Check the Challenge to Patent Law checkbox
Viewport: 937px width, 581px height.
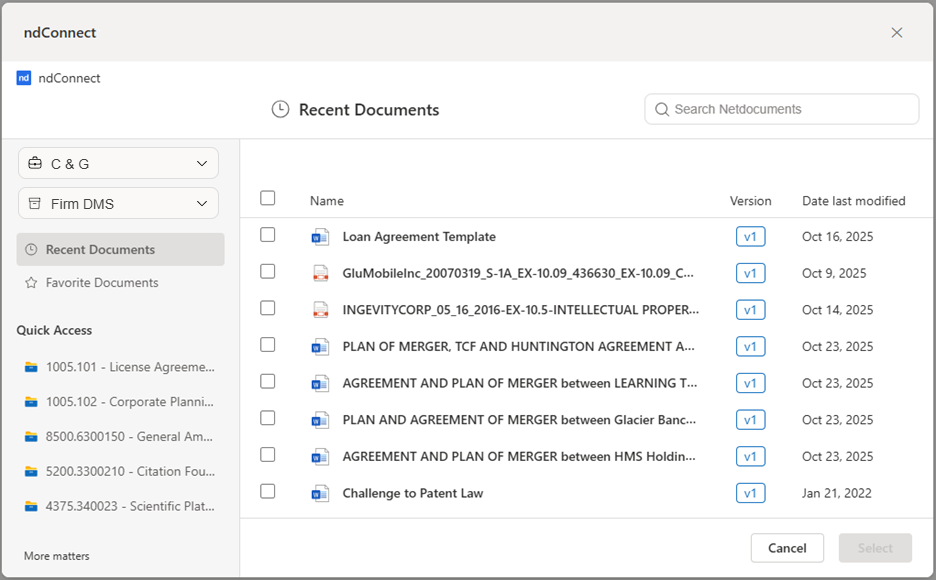pyautogui.click(x=268, y=491)
